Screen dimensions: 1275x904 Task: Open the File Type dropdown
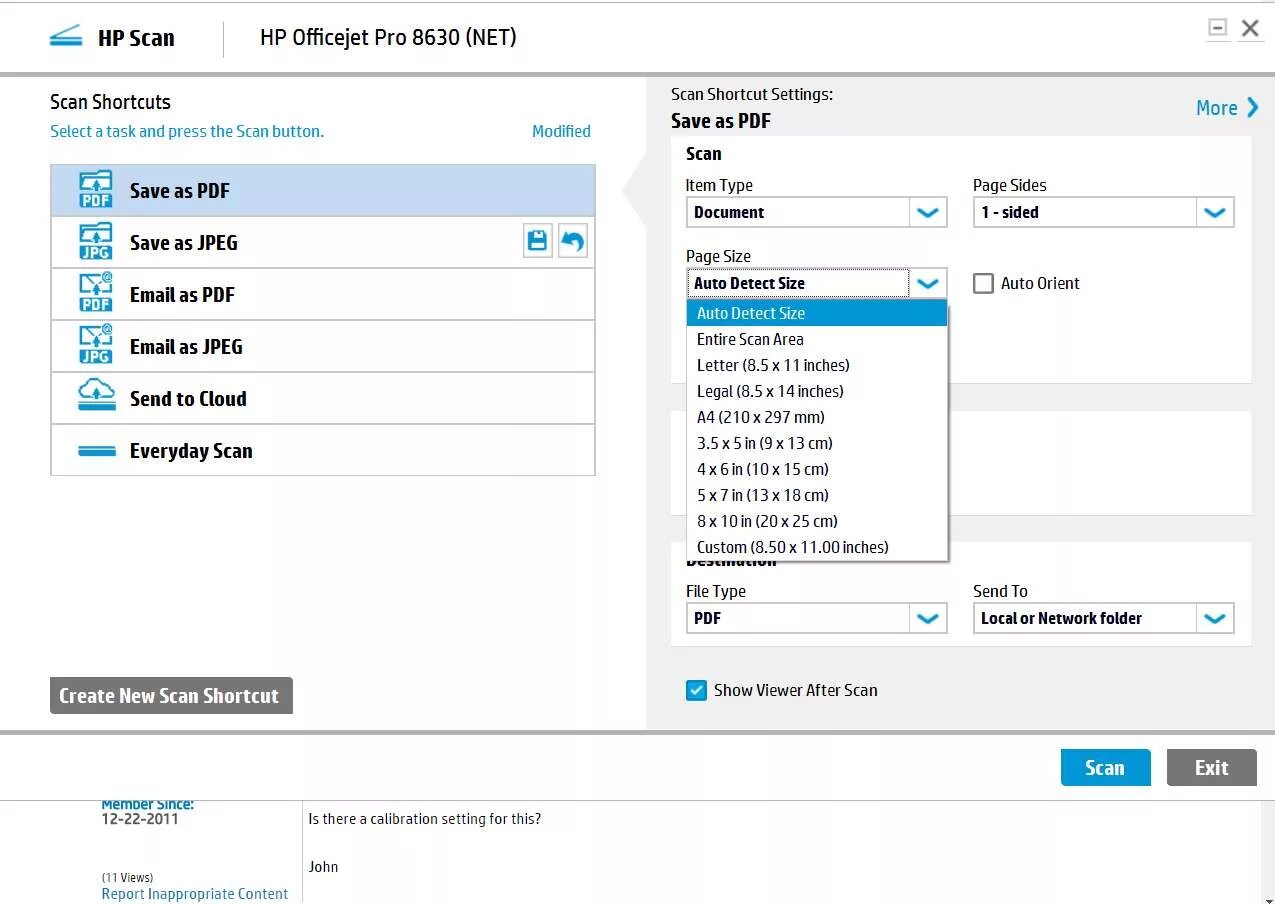pyautogui.click(x=928, y=618)
